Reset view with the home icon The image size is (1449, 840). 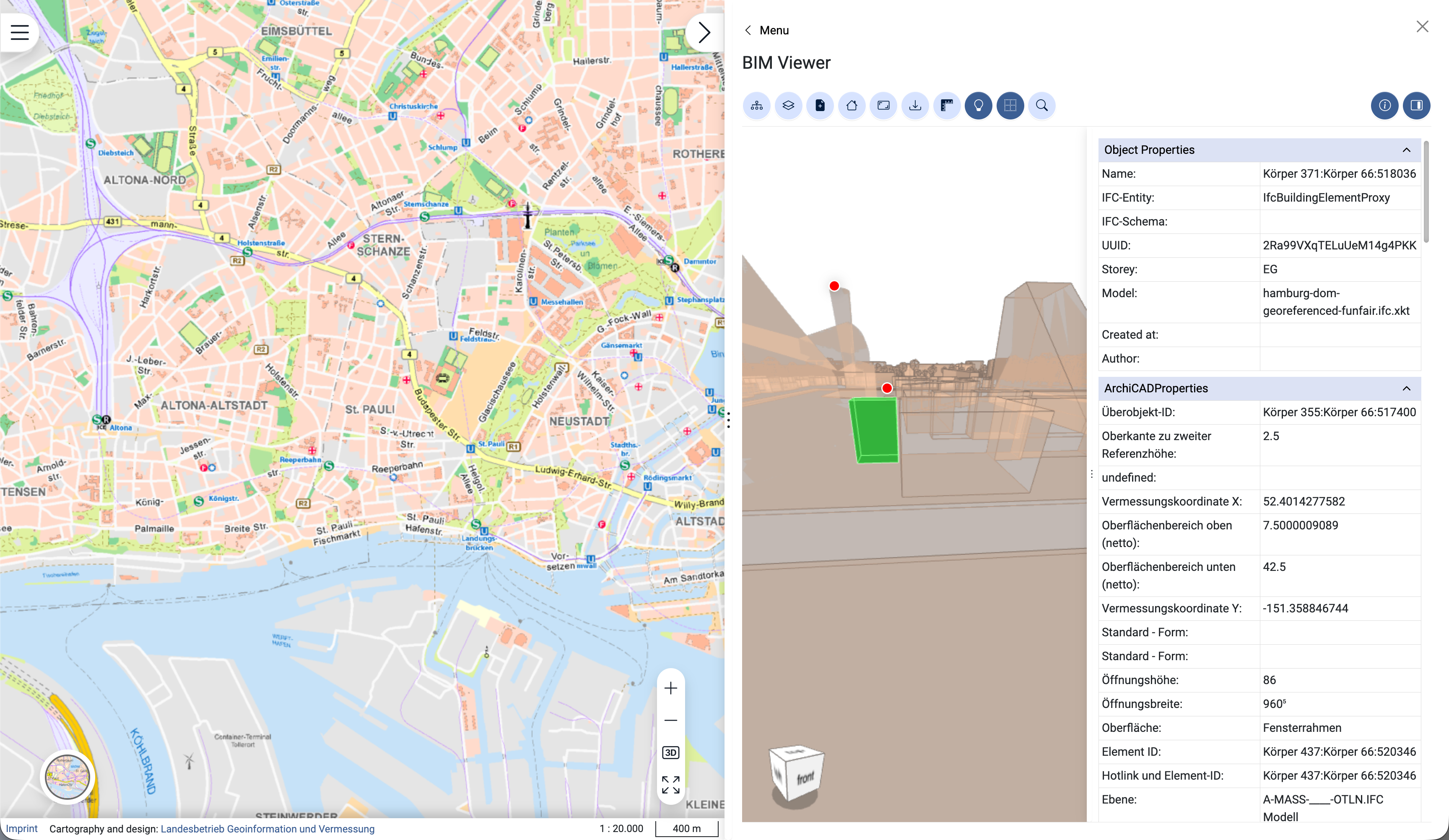[x=852, y=106]
